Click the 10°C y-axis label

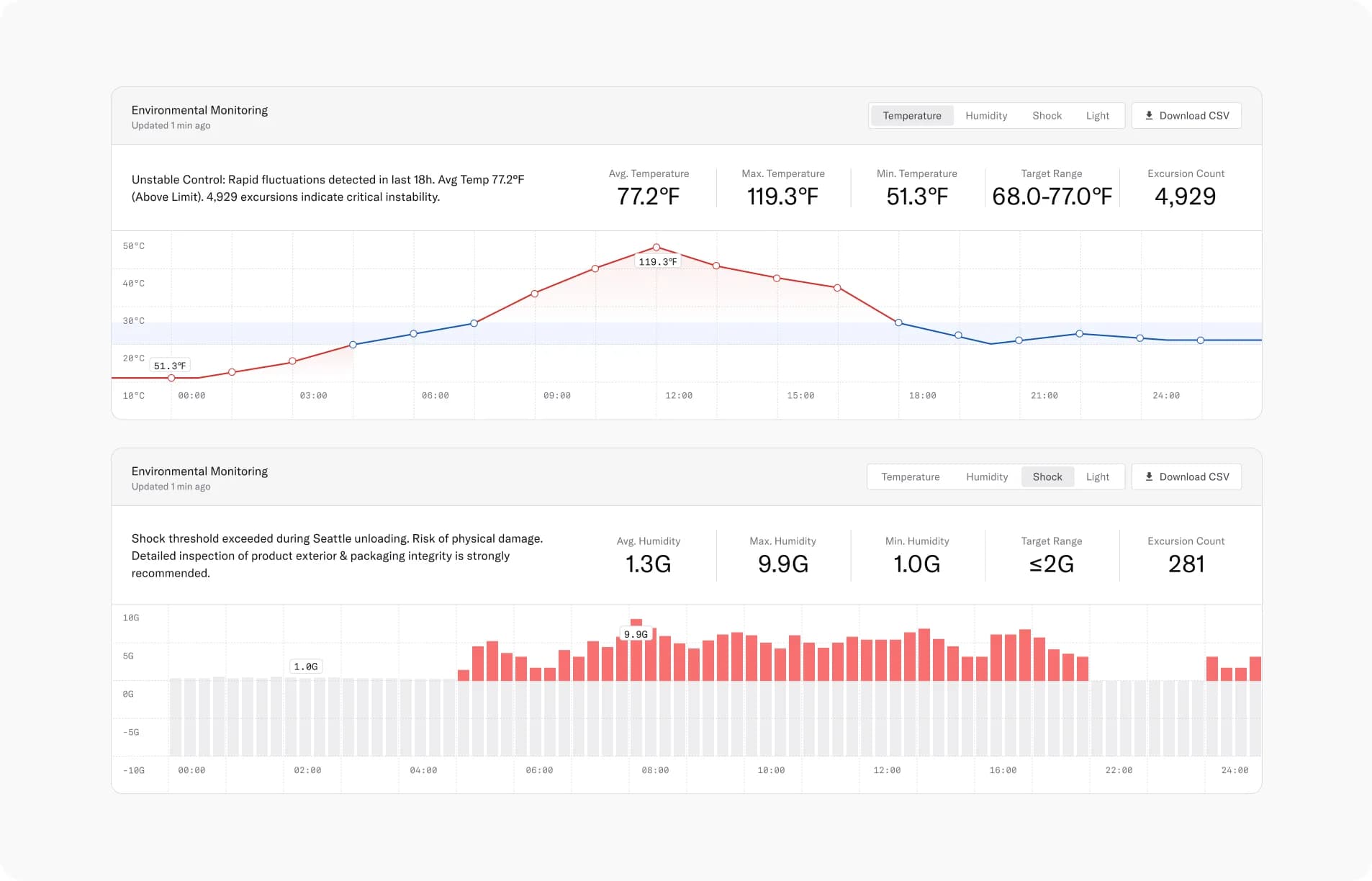coord(133,396)
